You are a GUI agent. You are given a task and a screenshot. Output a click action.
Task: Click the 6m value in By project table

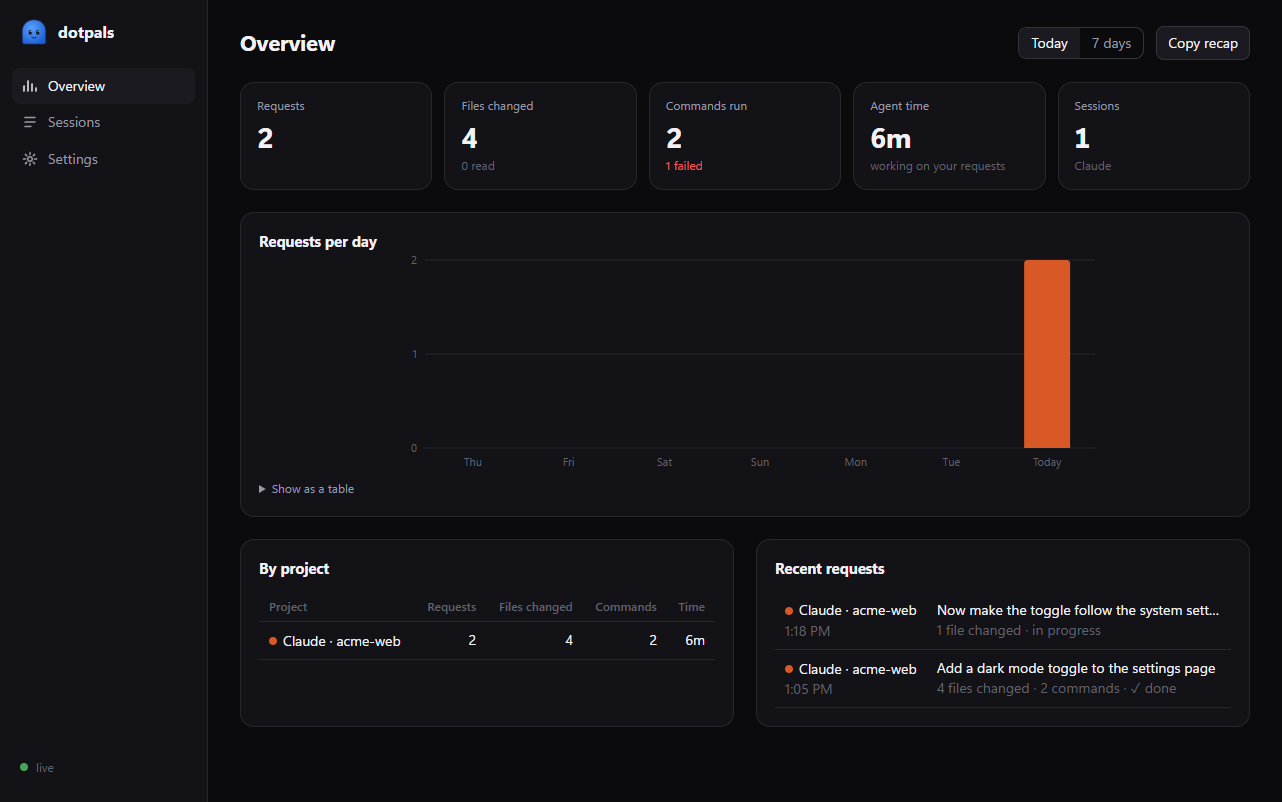click(x=695, y=641)
